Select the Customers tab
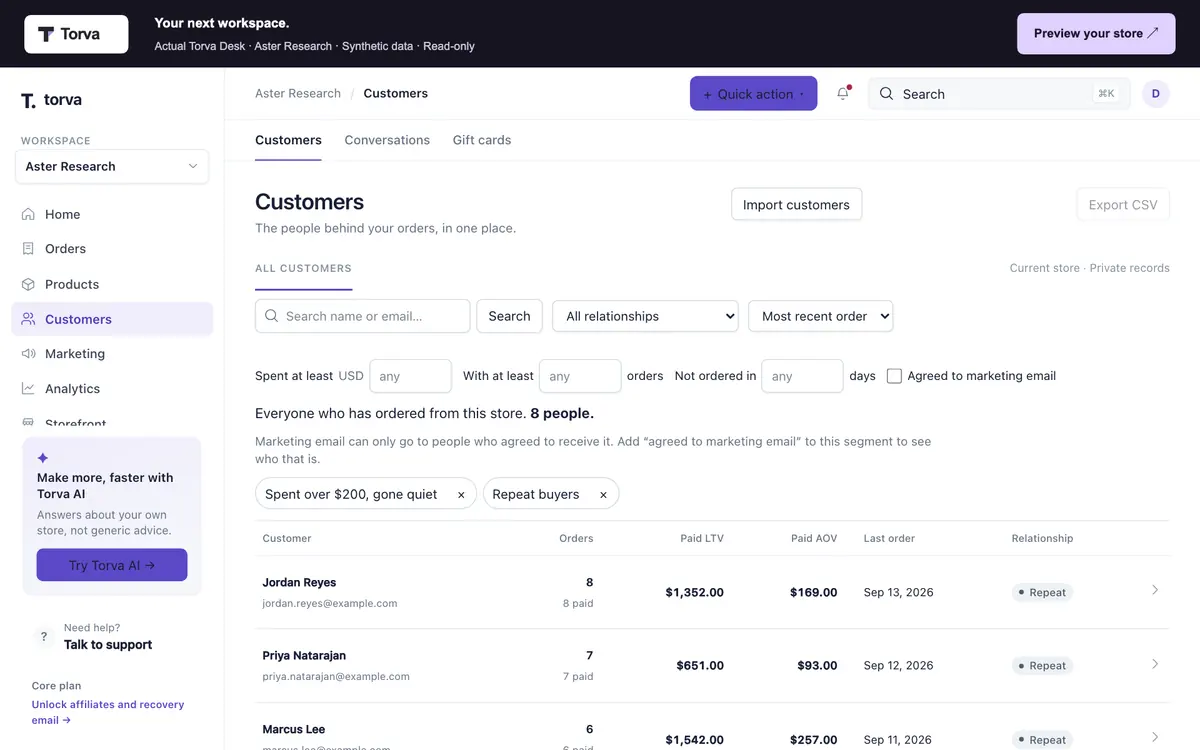Viewport: 1200px width, 750px height. (x=288, y=140)
